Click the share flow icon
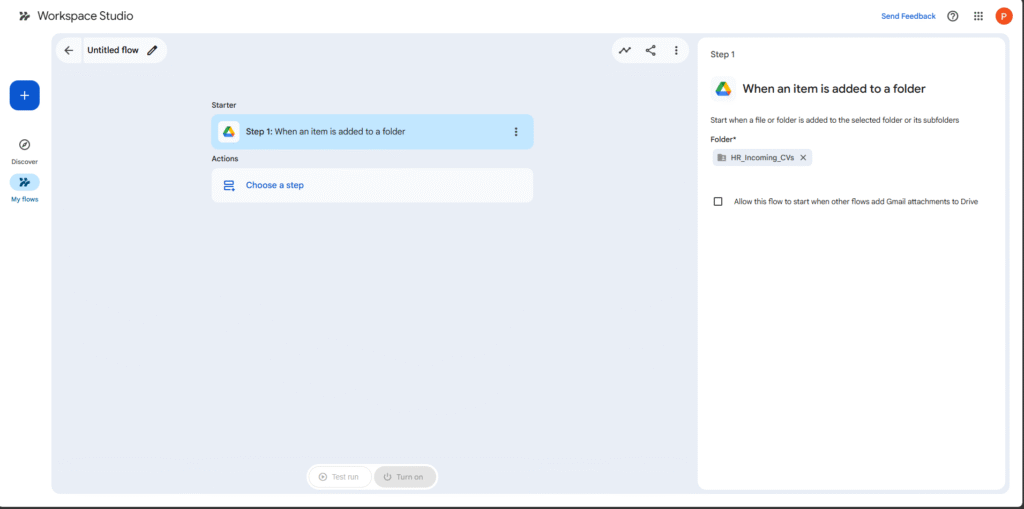 (651, 50)
